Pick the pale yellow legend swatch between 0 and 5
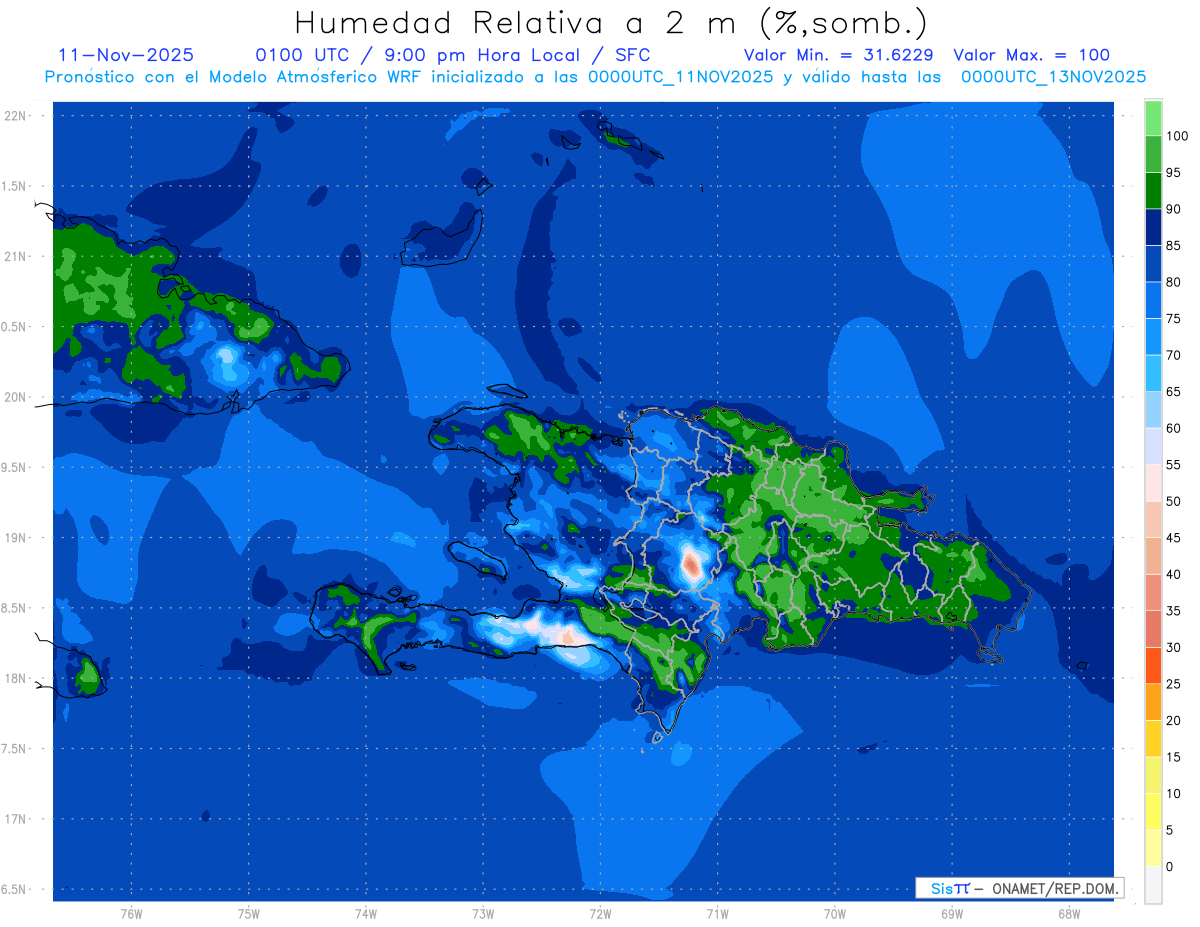1200x927 pixels. 1153,847
